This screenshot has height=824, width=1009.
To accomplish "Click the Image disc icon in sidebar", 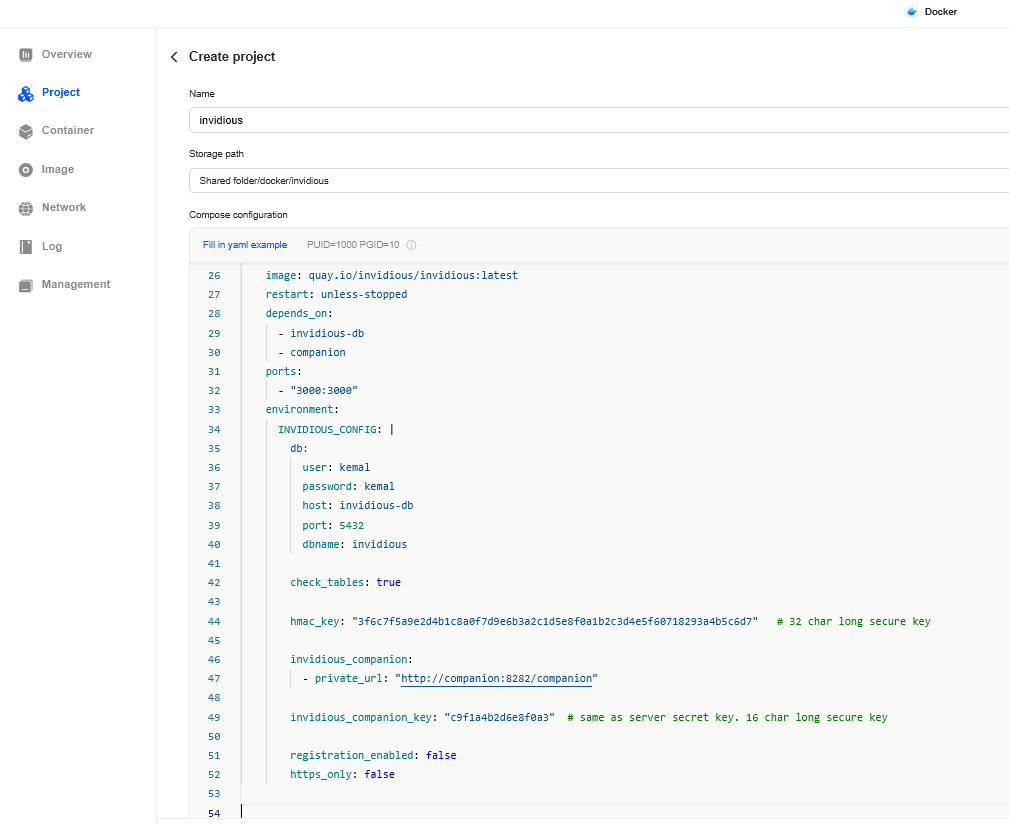I will tap(26, 170).
